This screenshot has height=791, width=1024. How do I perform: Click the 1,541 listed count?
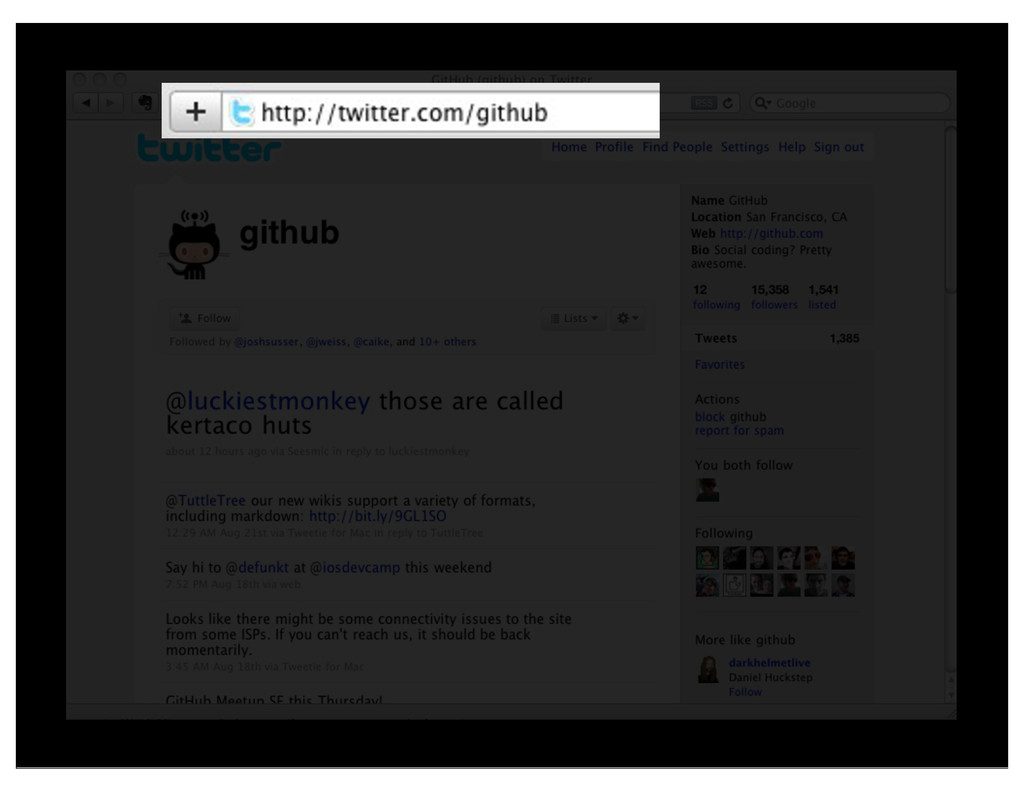pyautogui.click(x=823, y=297)
